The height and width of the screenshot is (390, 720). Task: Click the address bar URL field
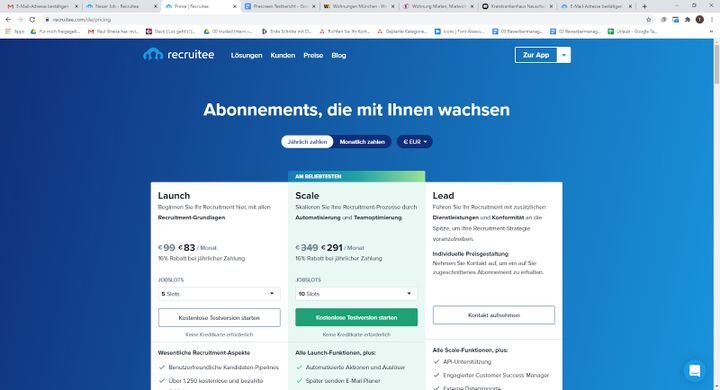tap(344, 19)
